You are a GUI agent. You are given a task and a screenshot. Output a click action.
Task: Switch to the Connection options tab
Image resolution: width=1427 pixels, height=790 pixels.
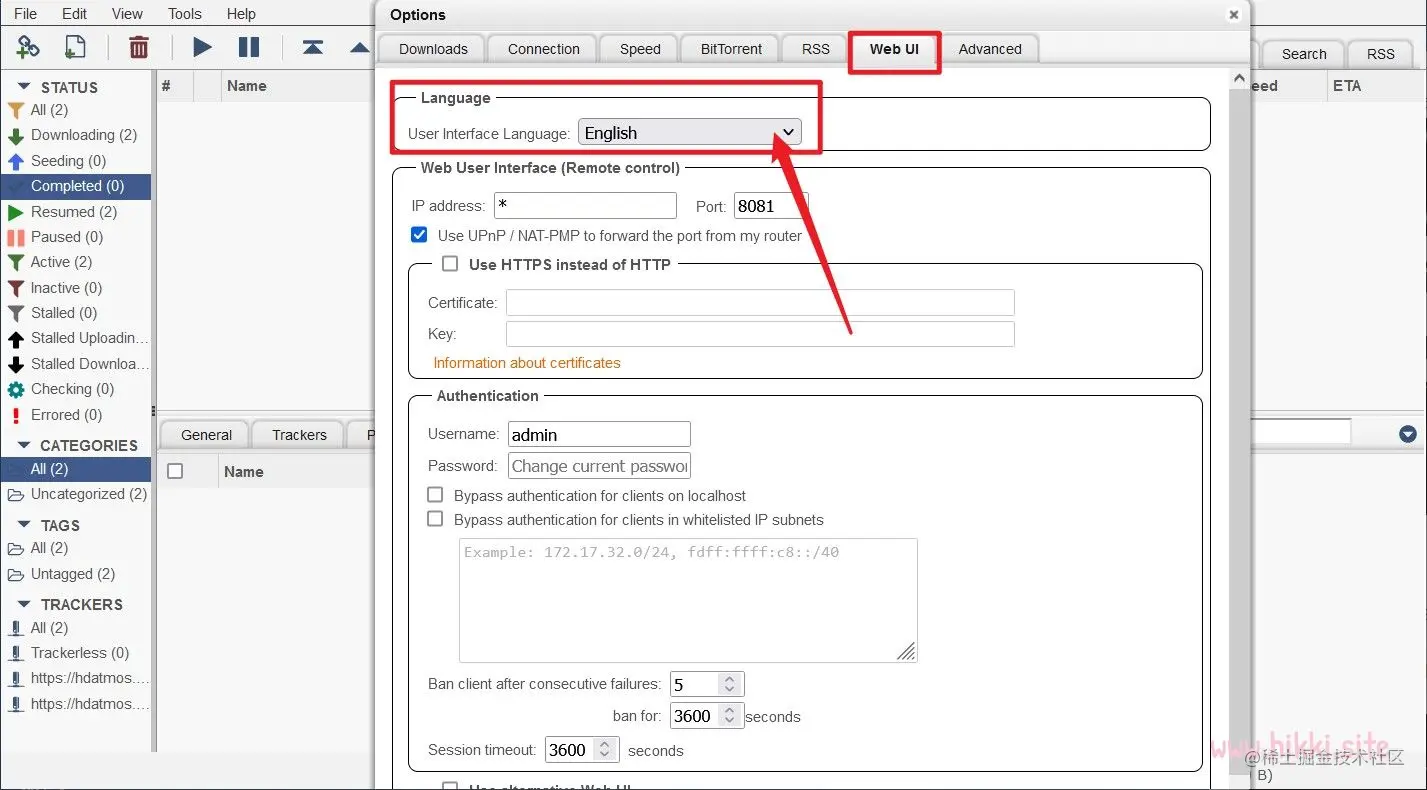[543, 49]
